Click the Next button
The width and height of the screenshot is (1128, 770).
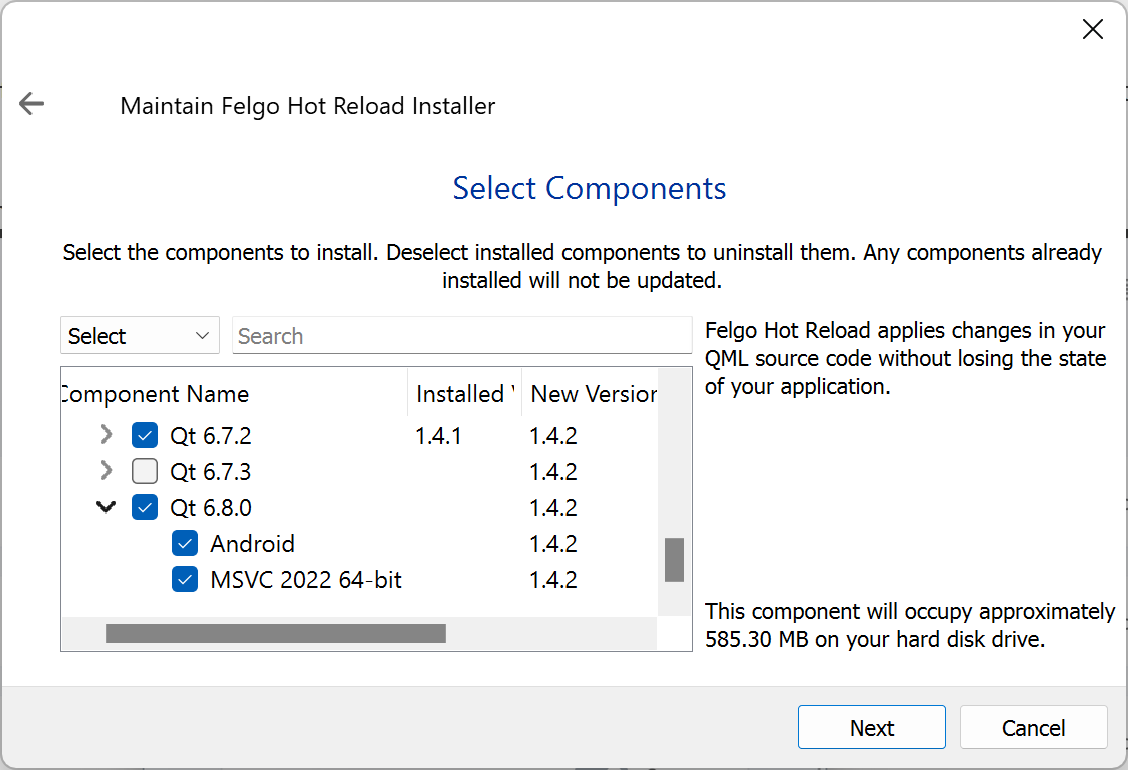pos(871,727)
